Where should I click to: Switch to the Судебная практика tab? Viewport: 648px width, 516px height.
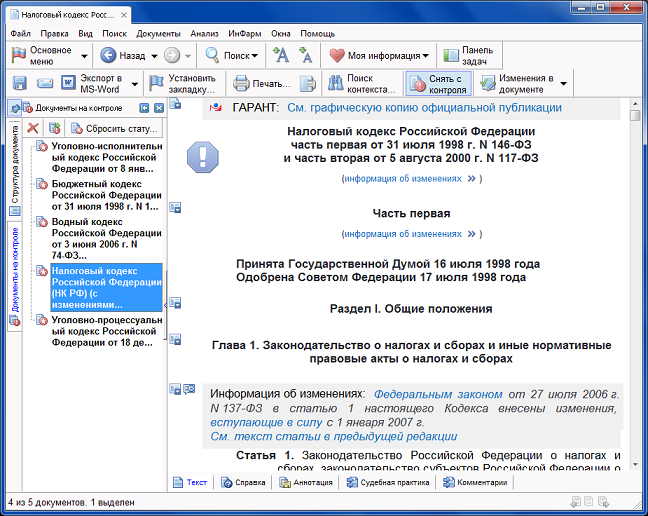pyautogui.click(x=391, y=482)
